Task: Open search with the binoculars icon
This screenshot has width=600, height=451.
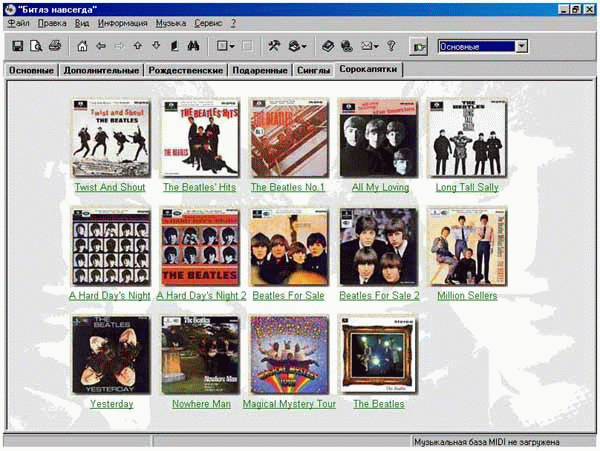Action: click(193, 46)
